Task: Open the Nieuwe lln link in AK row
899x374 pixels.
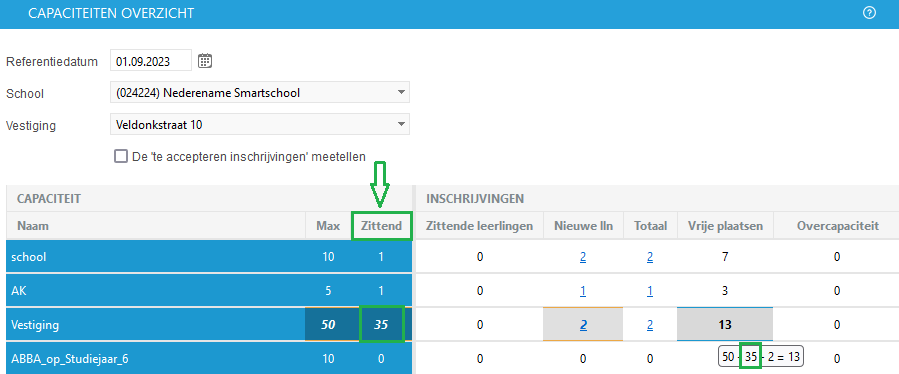Action: point(583,291)
